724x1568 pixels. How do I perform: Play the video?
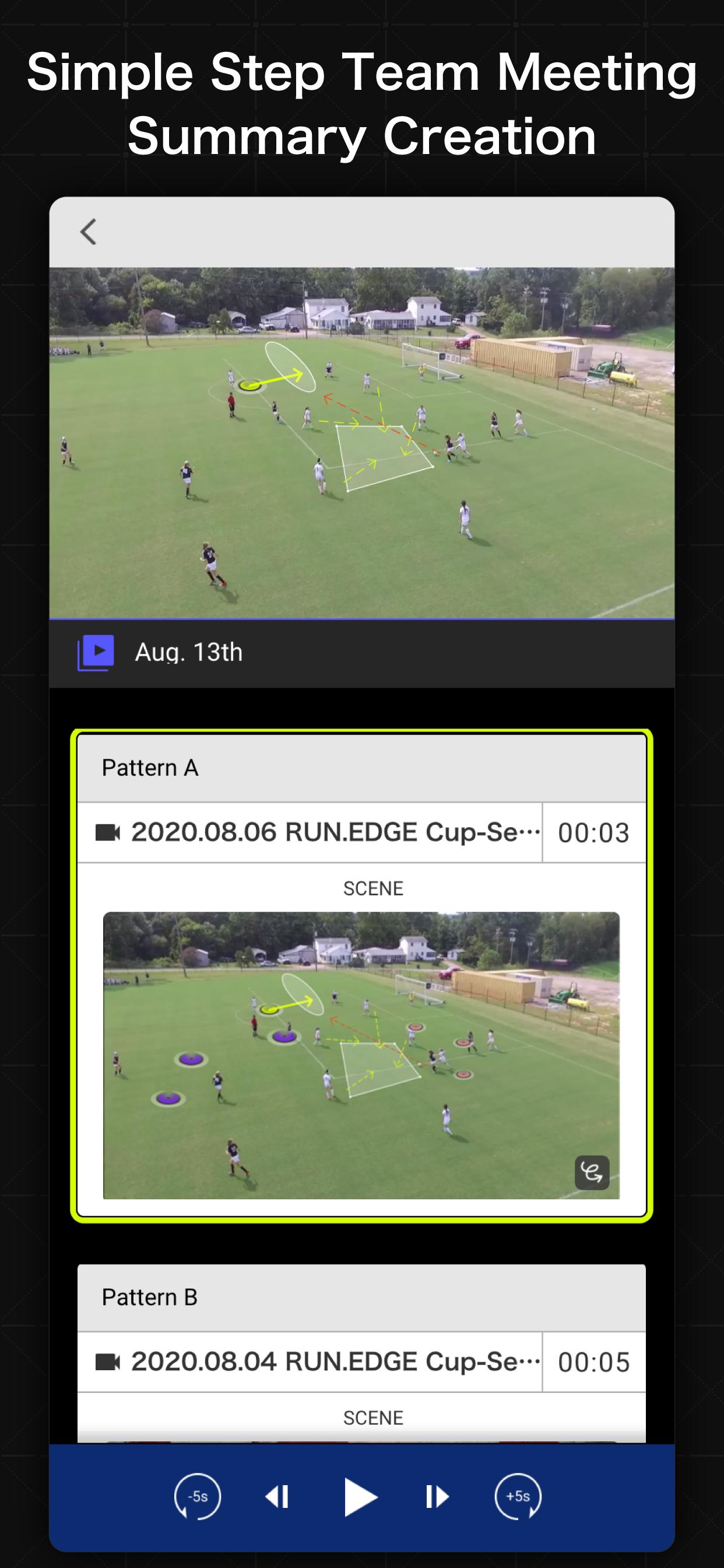coord(360,1497)
